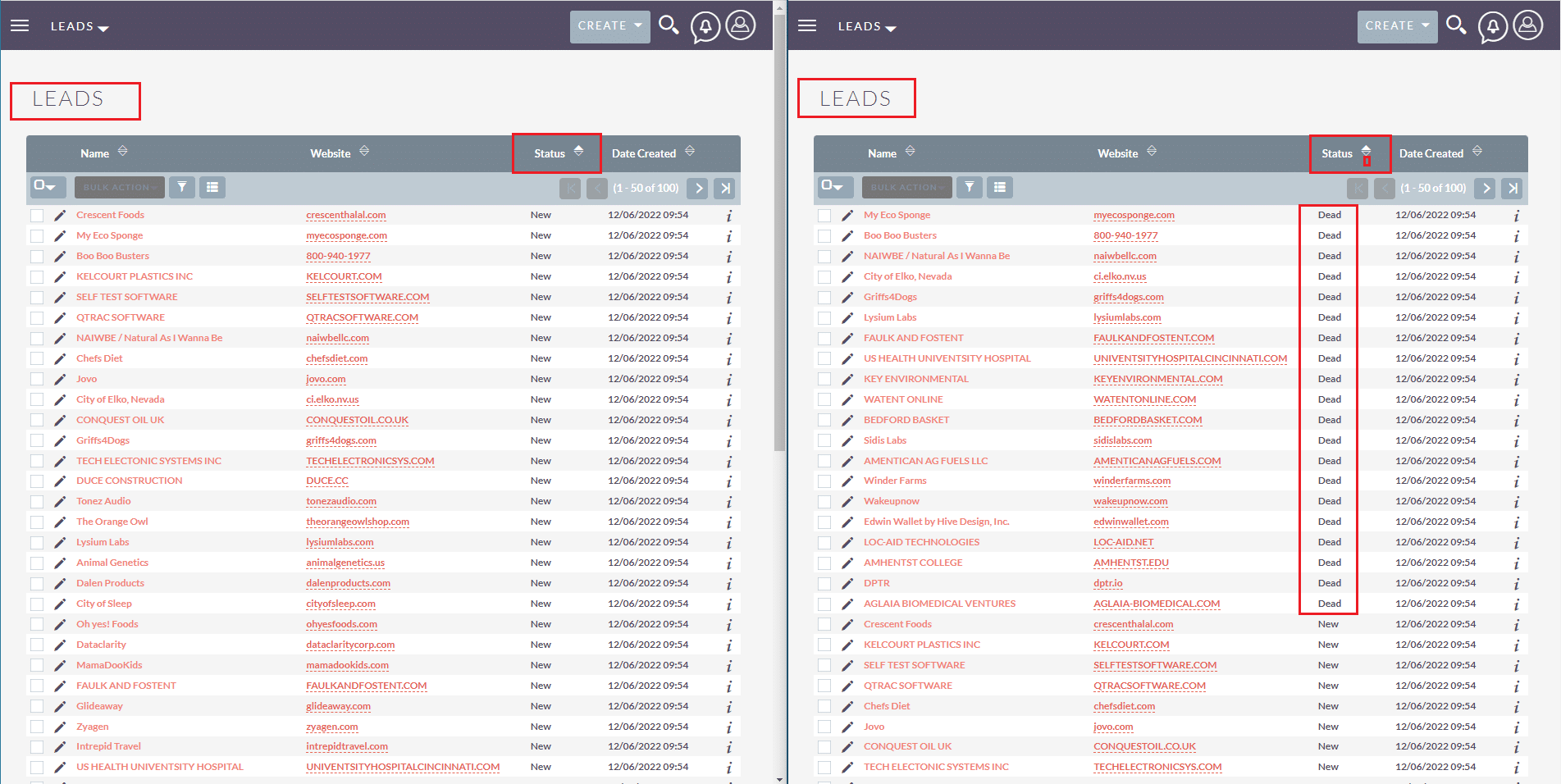Open TECH ELECTONIC SYSTEMS INC in left window
The image size is (1561, 784).
tap(148, 461)
